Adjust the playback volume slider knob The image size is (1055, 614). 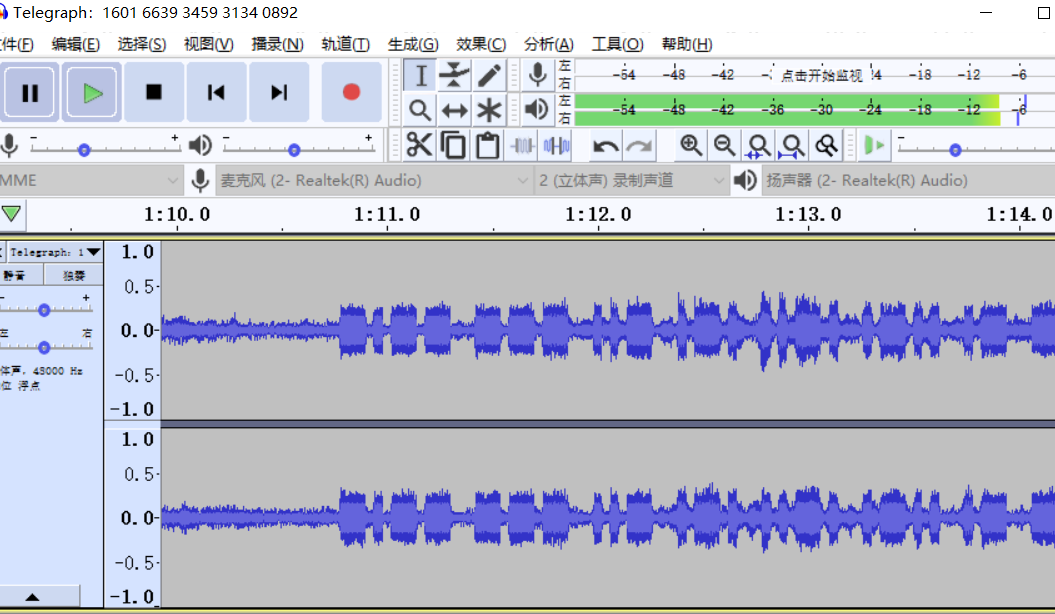pos(294,150)
